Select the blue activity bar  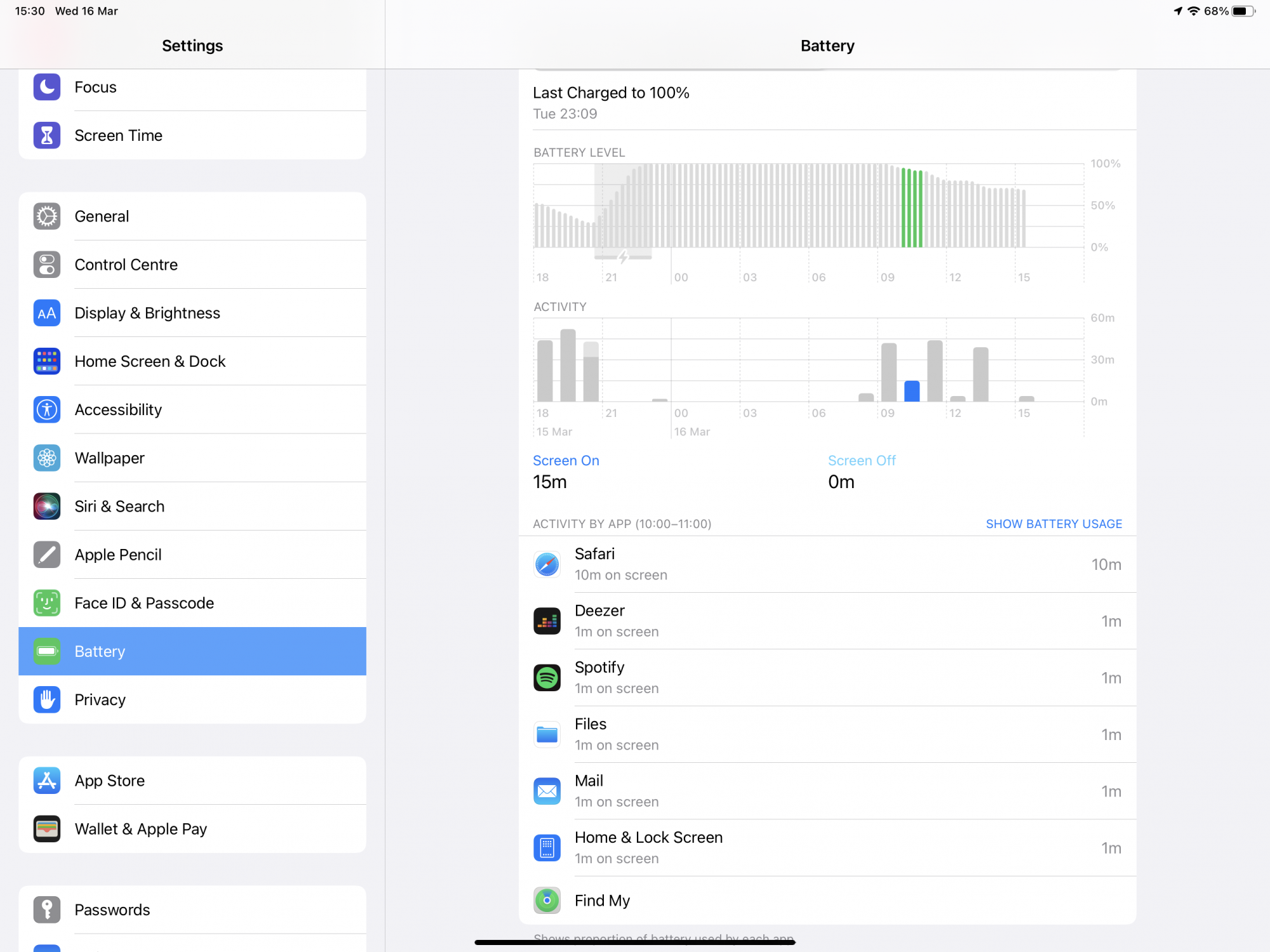(911, 391)
